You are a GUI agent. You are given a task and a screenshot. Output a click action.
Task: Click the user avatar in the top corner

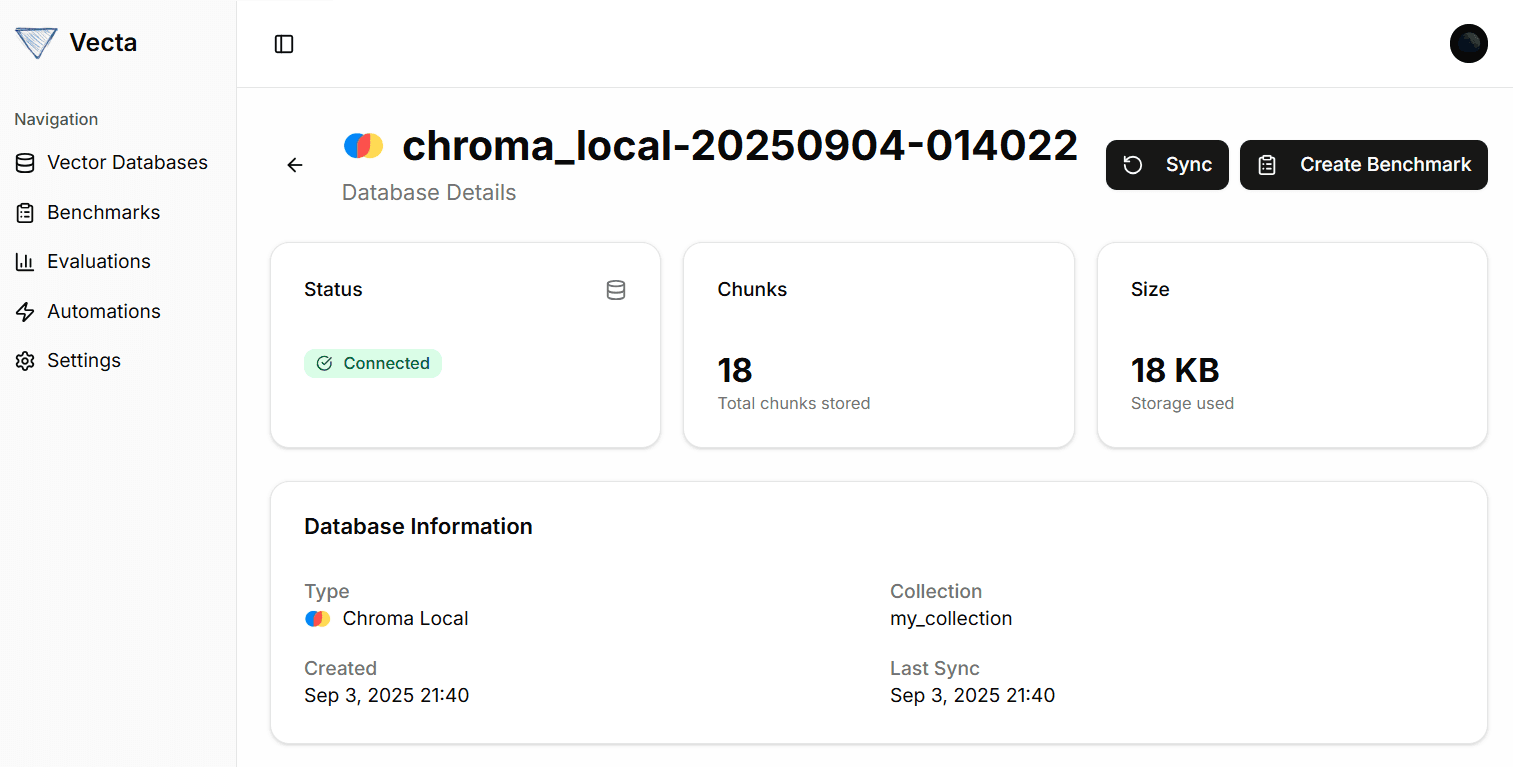pyautogui.click(x=1468, y=43)
